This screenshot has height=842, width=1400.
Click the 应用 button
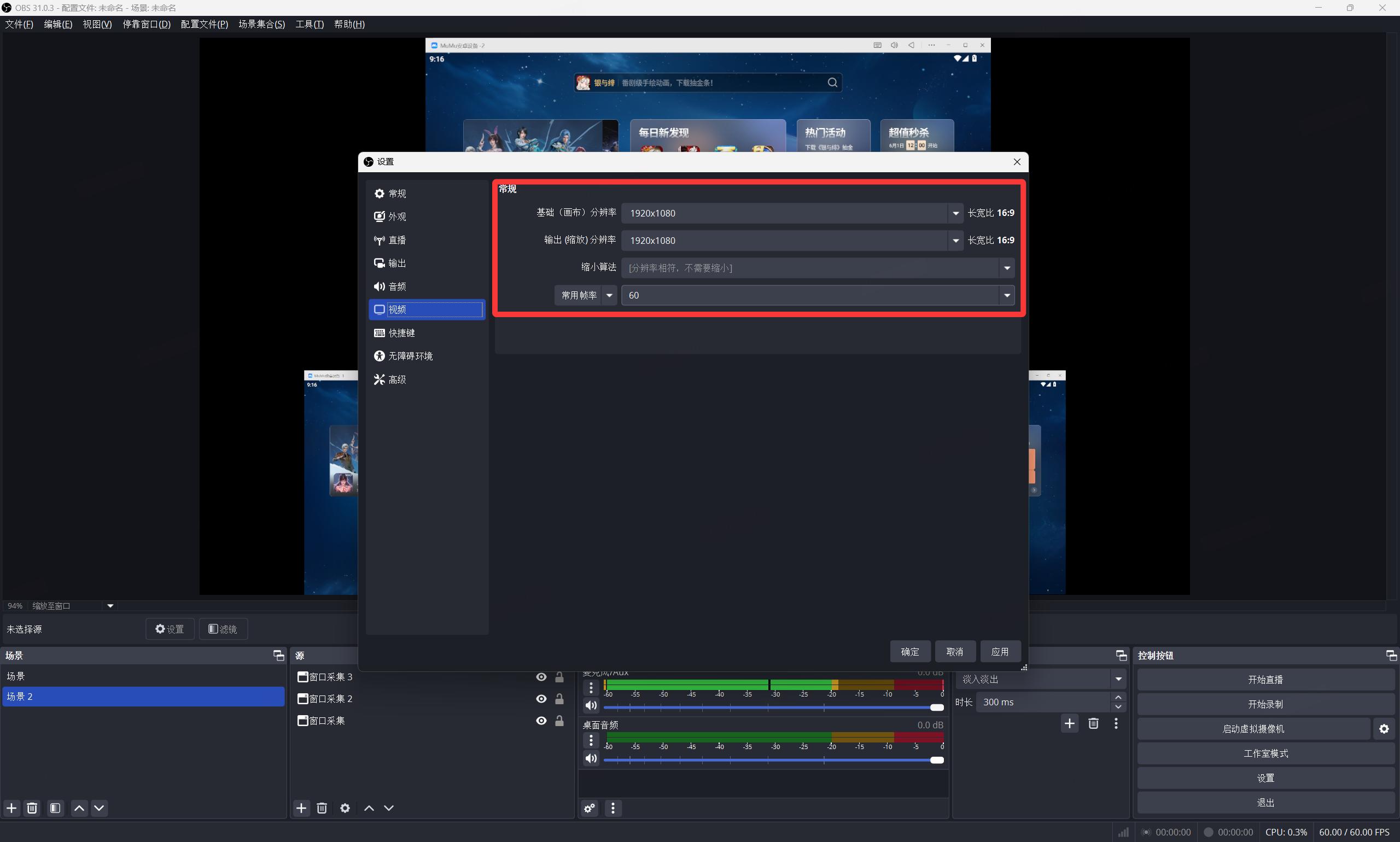pos(1000,651)
